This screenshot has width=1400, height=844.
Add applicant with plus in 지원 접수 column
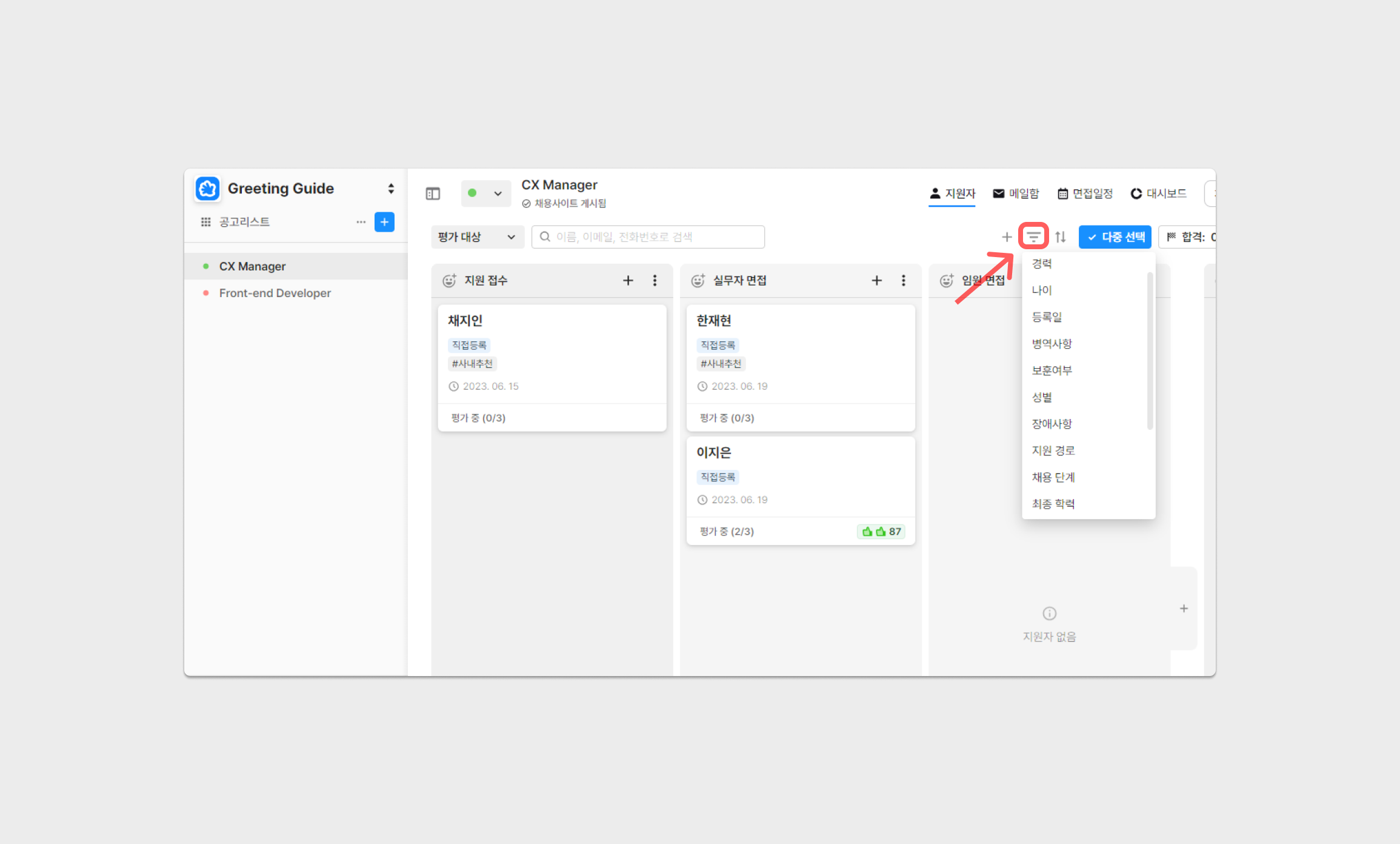tap(628, 280)
